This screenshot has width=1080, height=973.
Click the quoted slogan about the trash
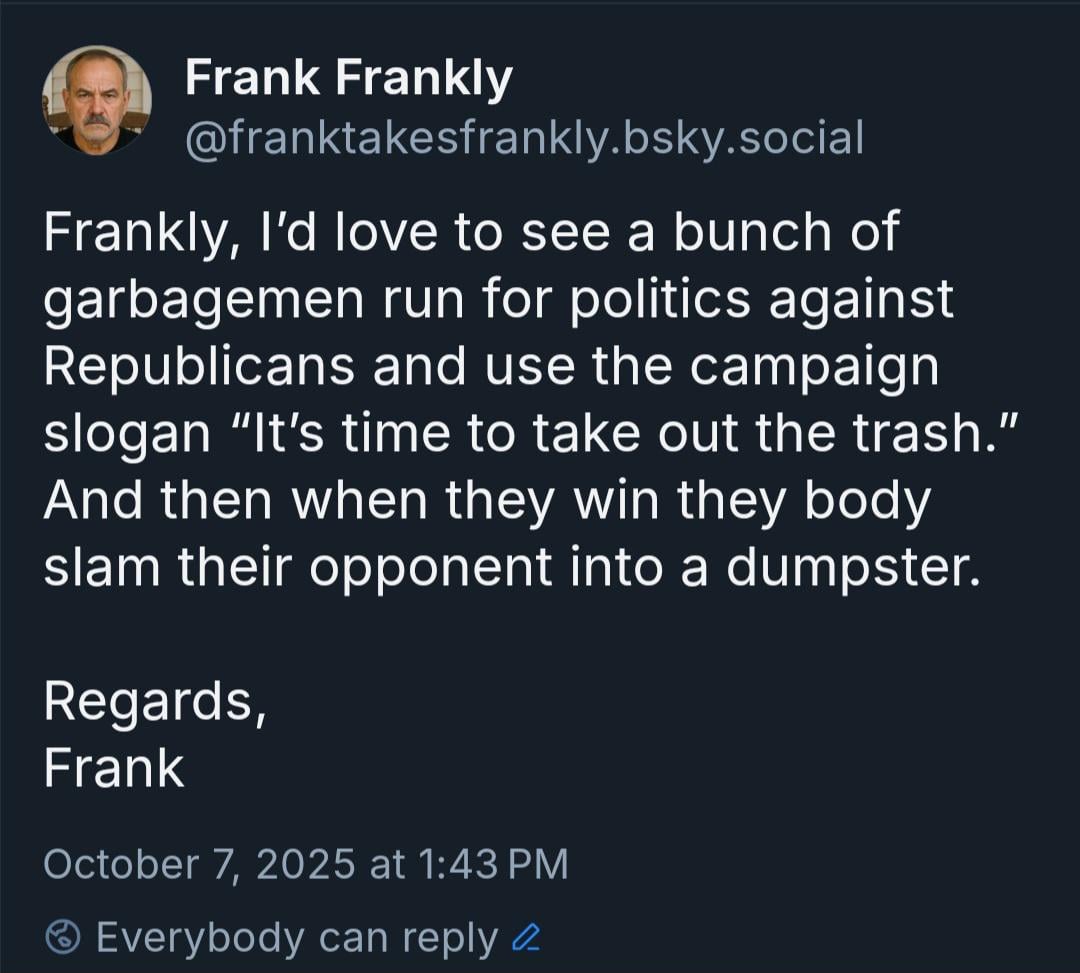click(603, 434)
